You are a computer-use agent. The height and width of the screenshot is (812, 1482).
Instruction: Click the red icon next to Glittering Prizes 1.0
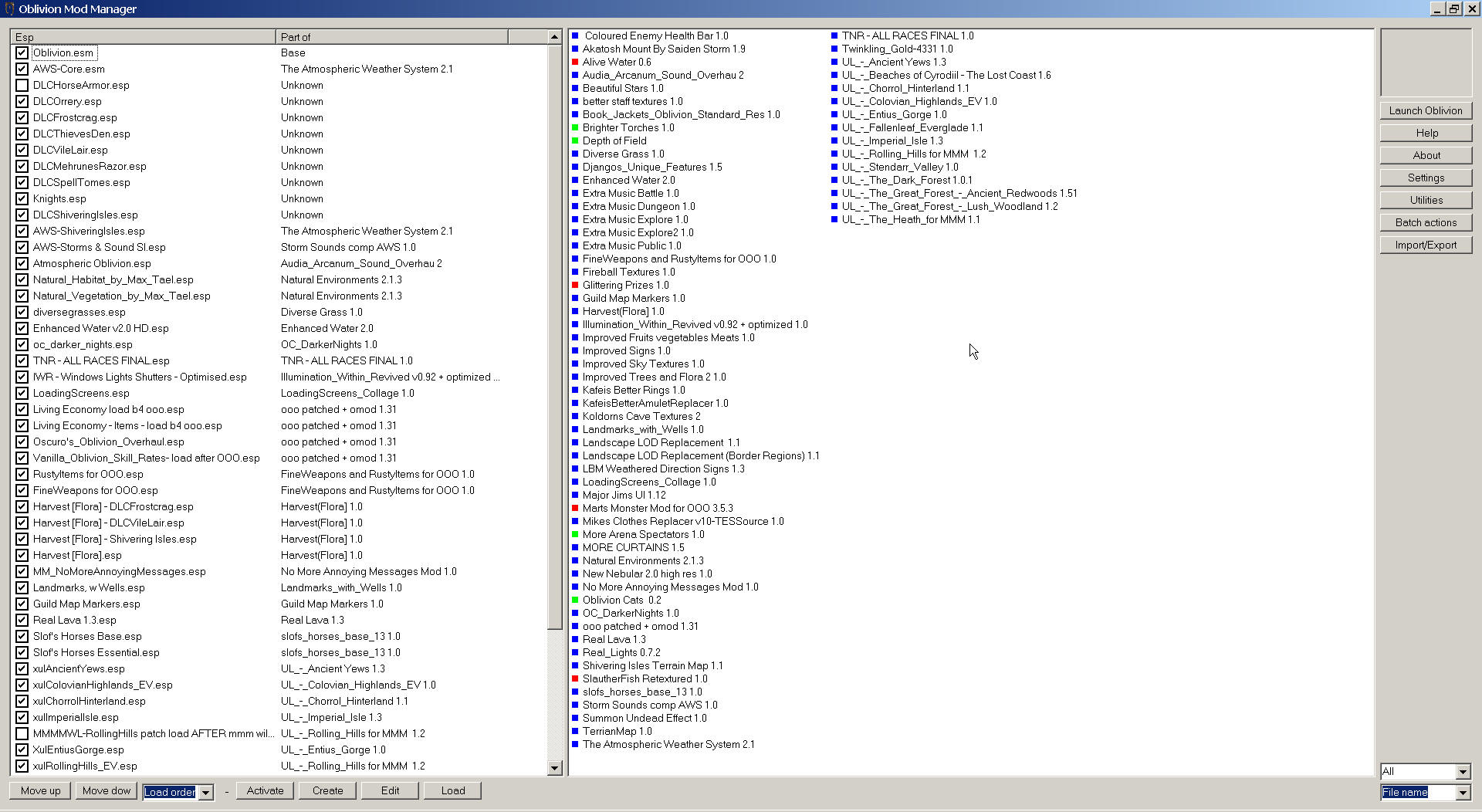tap(575, 285)
